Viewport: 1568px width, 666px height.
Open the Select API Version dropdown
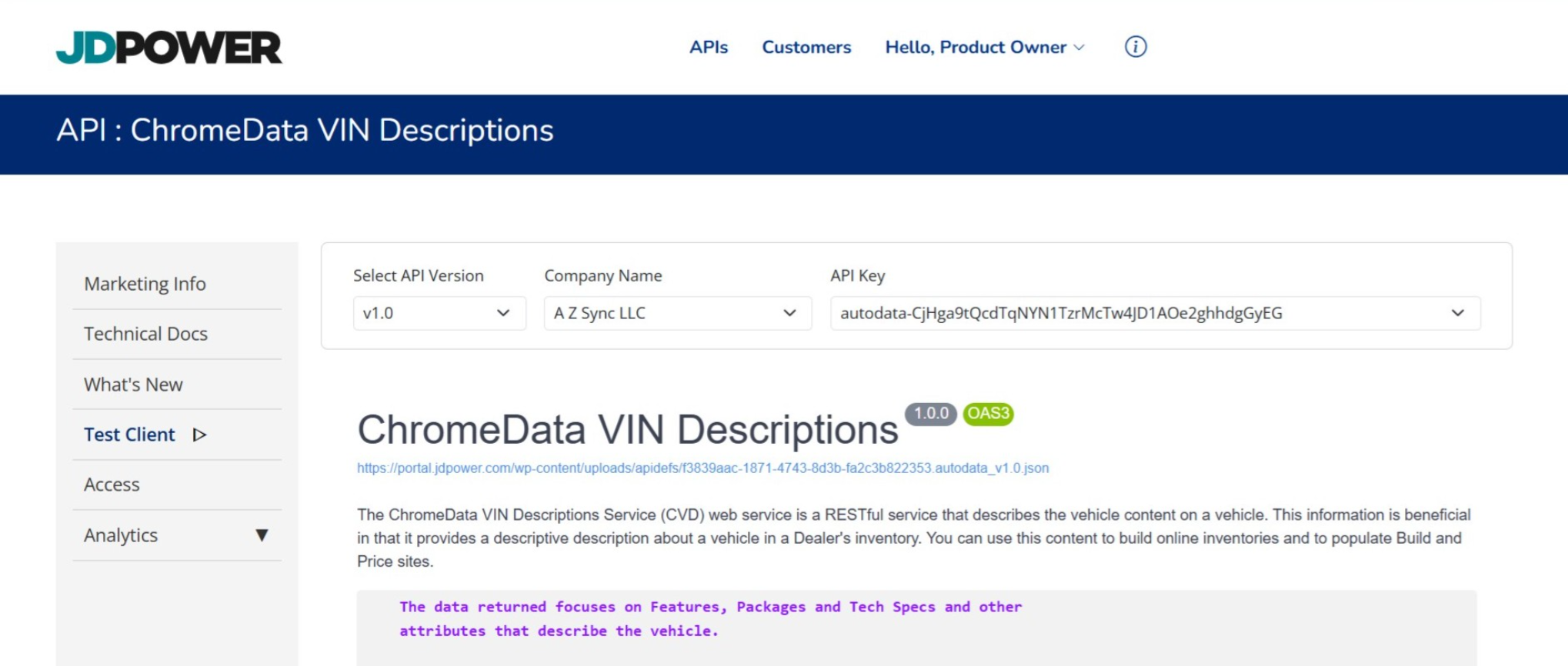(439, 314)
